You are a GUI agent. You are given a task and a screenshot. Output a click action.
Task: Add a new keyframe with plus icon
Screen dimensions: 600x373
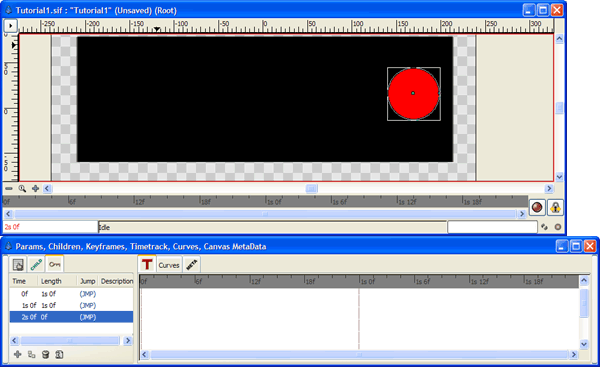click(18, 355)
